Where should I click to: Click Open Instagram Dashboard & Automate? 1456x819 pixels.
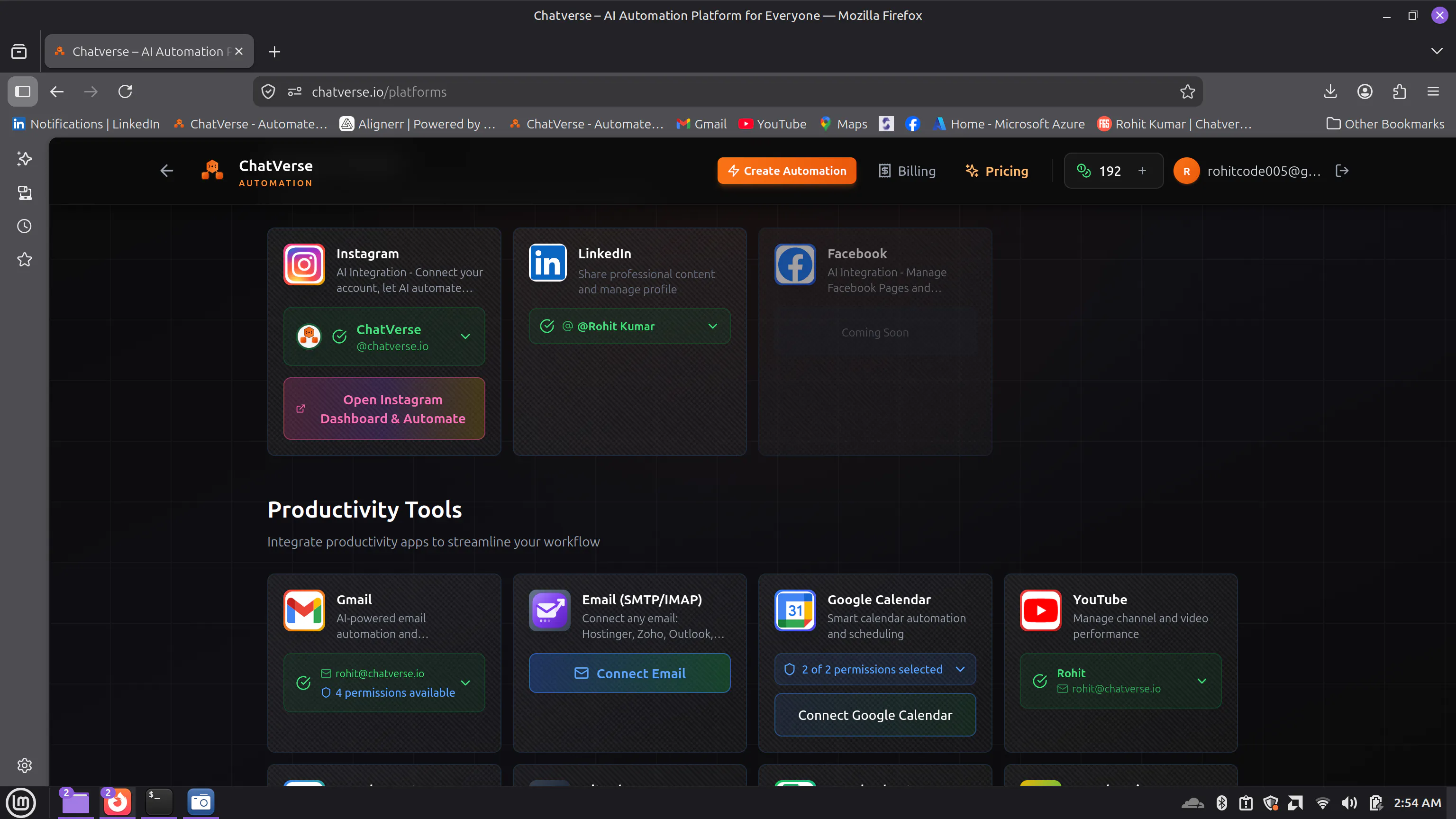point(384,409)
